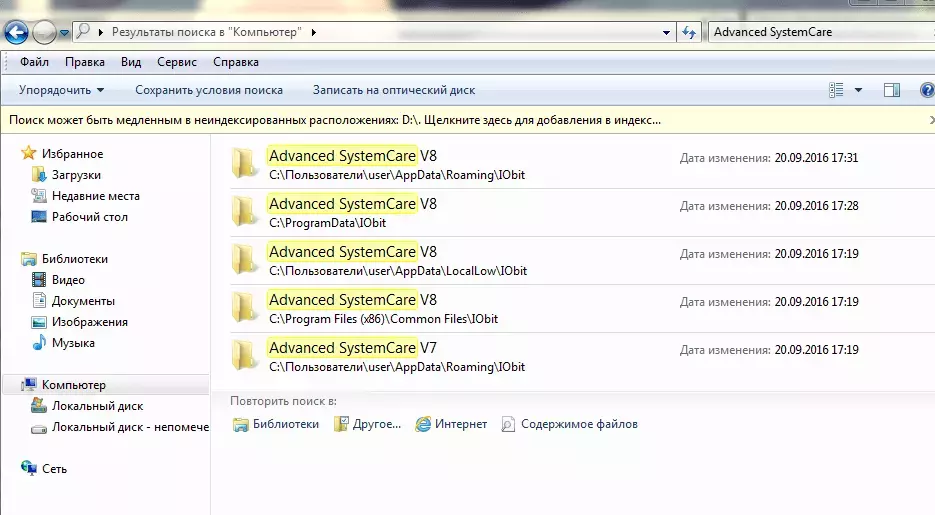935x515 pixels.
Task: Refresh the search results via the refresh button
Action: (689, 33)
